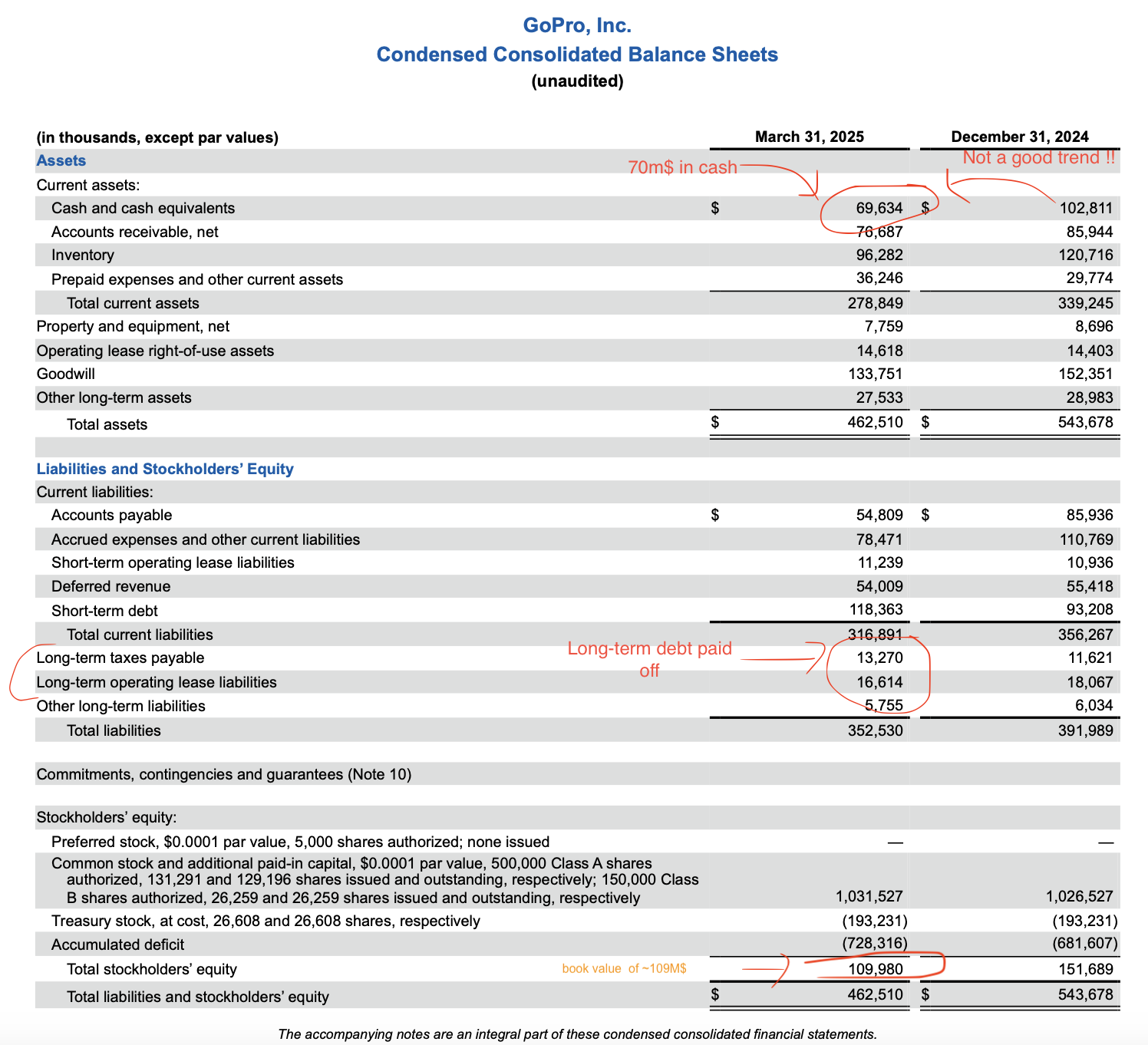Click the prepaid expenses value 36,246
Image resolution: width=1148 pixels, height=1045 pixels.
(x=879, y=278)
